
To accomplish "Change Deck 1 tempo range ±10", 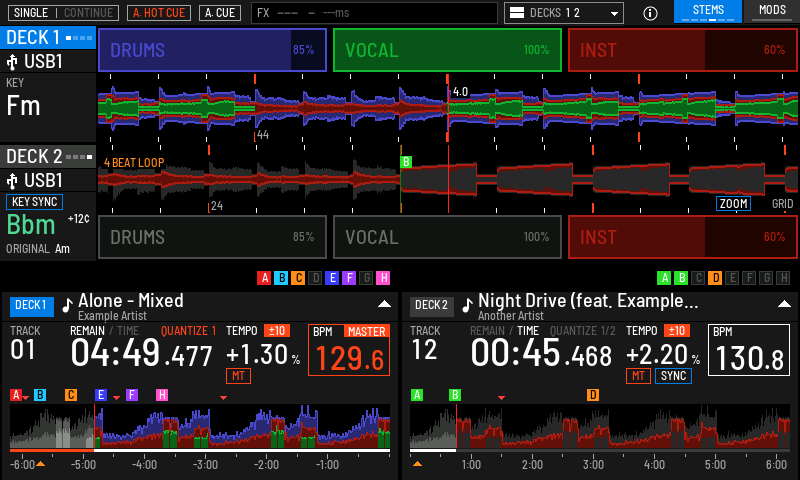I will coord(277,331).
